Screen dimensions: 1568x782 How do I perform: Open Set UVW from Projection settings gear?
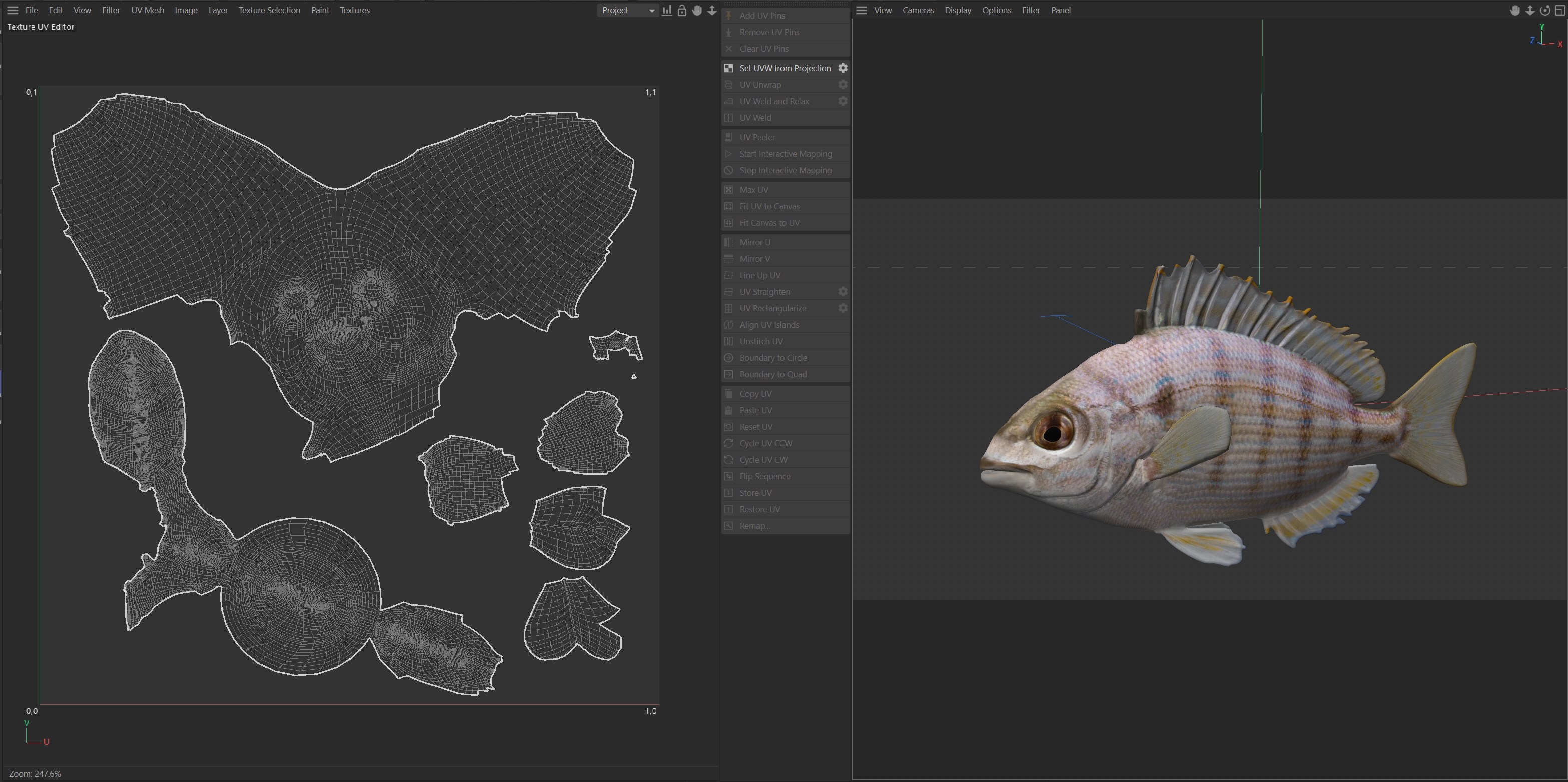843,68
